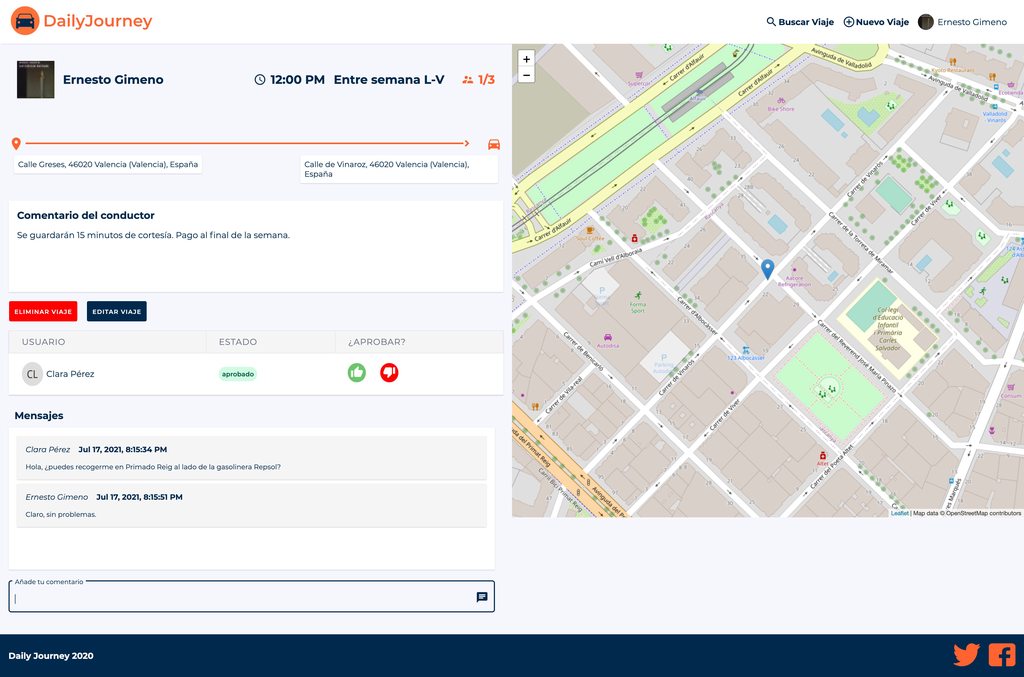Zoom out on the map

(x=526, y=75)
